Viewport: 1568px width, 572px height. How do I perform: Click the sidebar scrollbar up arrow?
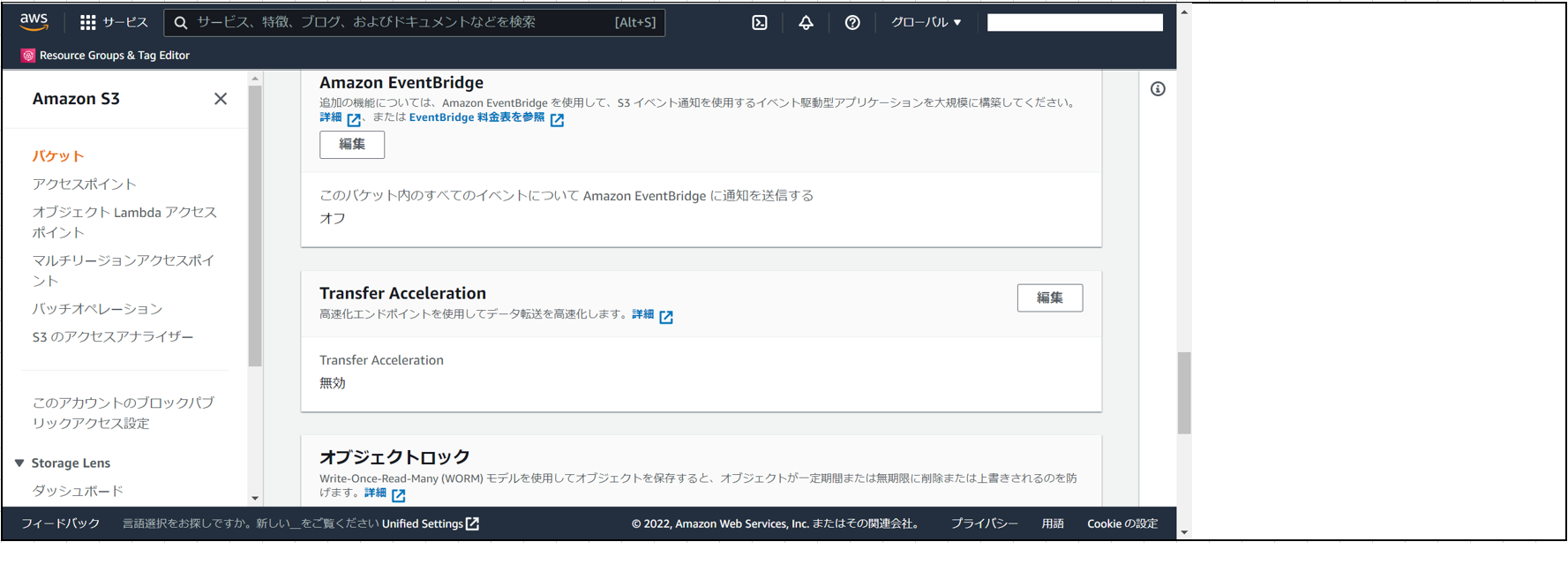tap(255, 79)
